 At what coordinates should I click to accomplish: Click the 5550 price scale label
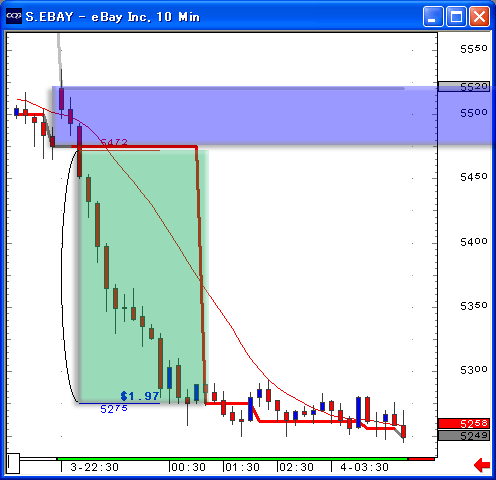pos(474,49)
